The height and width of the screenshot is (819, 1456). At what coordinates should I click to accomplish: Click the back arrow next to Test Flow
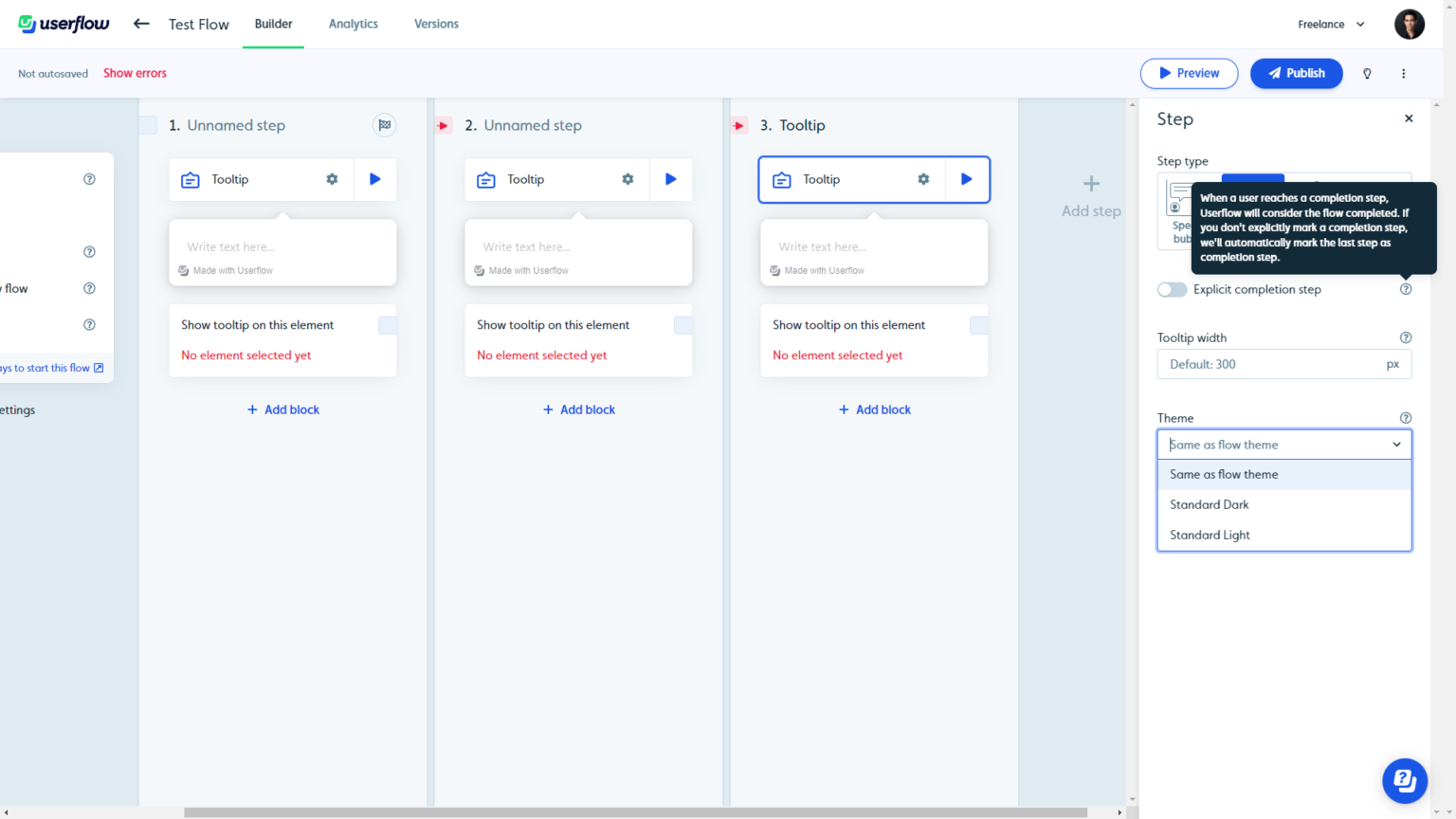140,24
